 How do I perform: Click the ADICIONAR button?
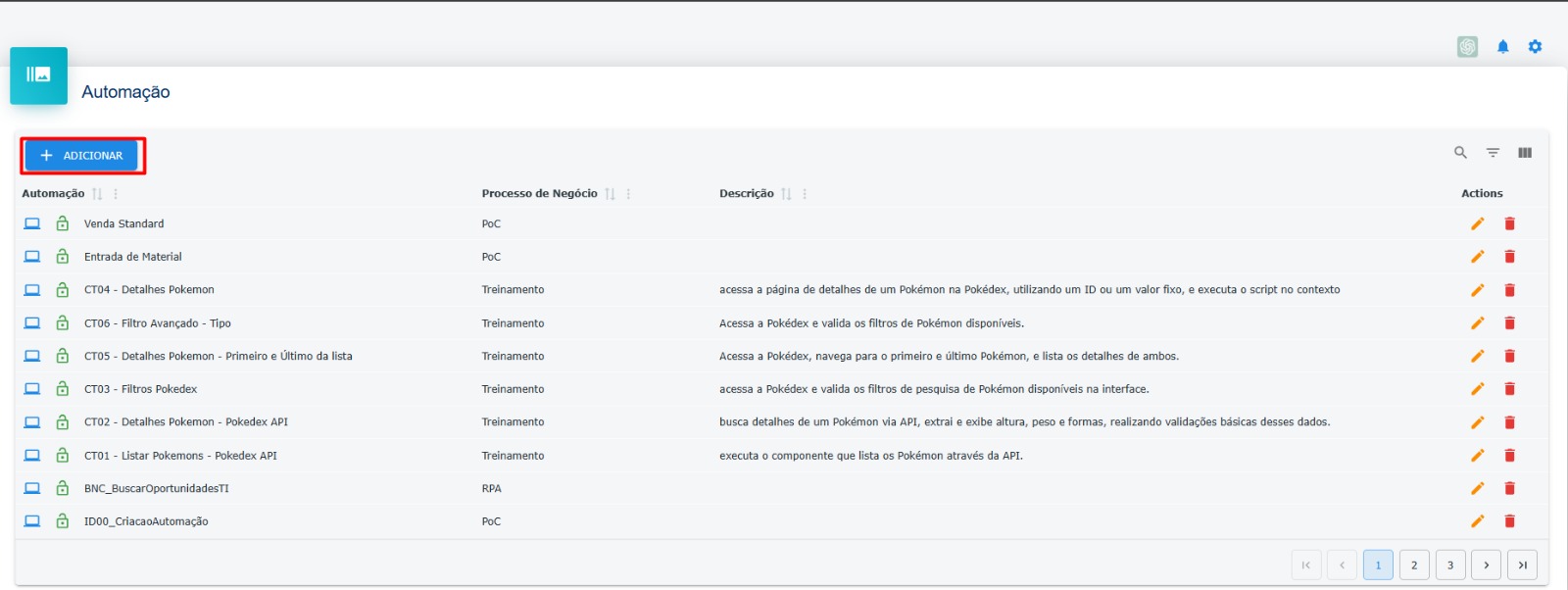click(81, 156)
